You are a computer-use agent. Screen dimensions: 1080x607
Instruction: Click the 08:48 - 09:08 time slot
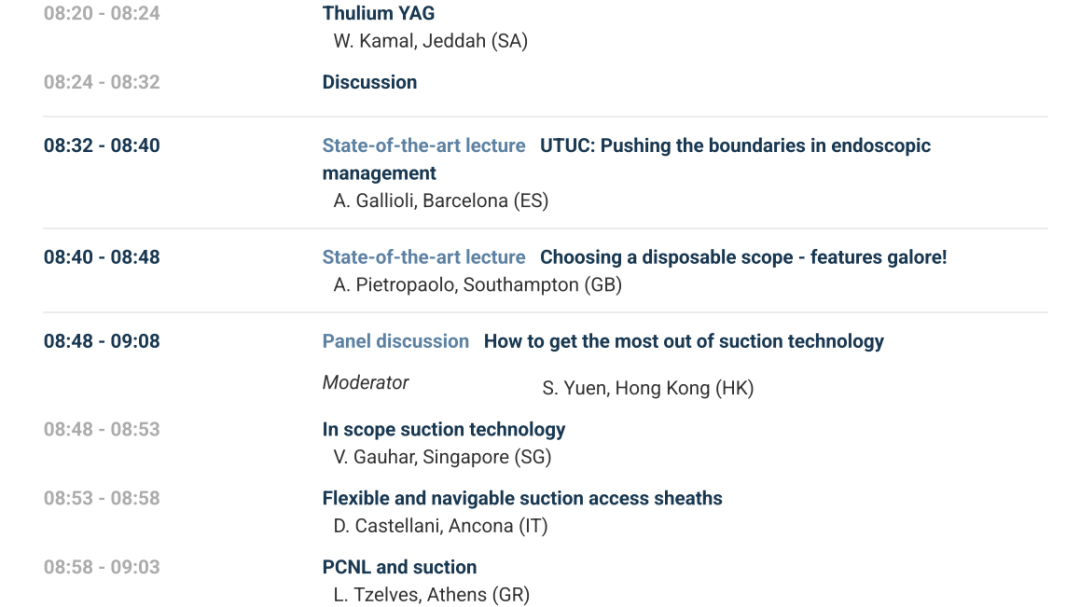[101, 341]
